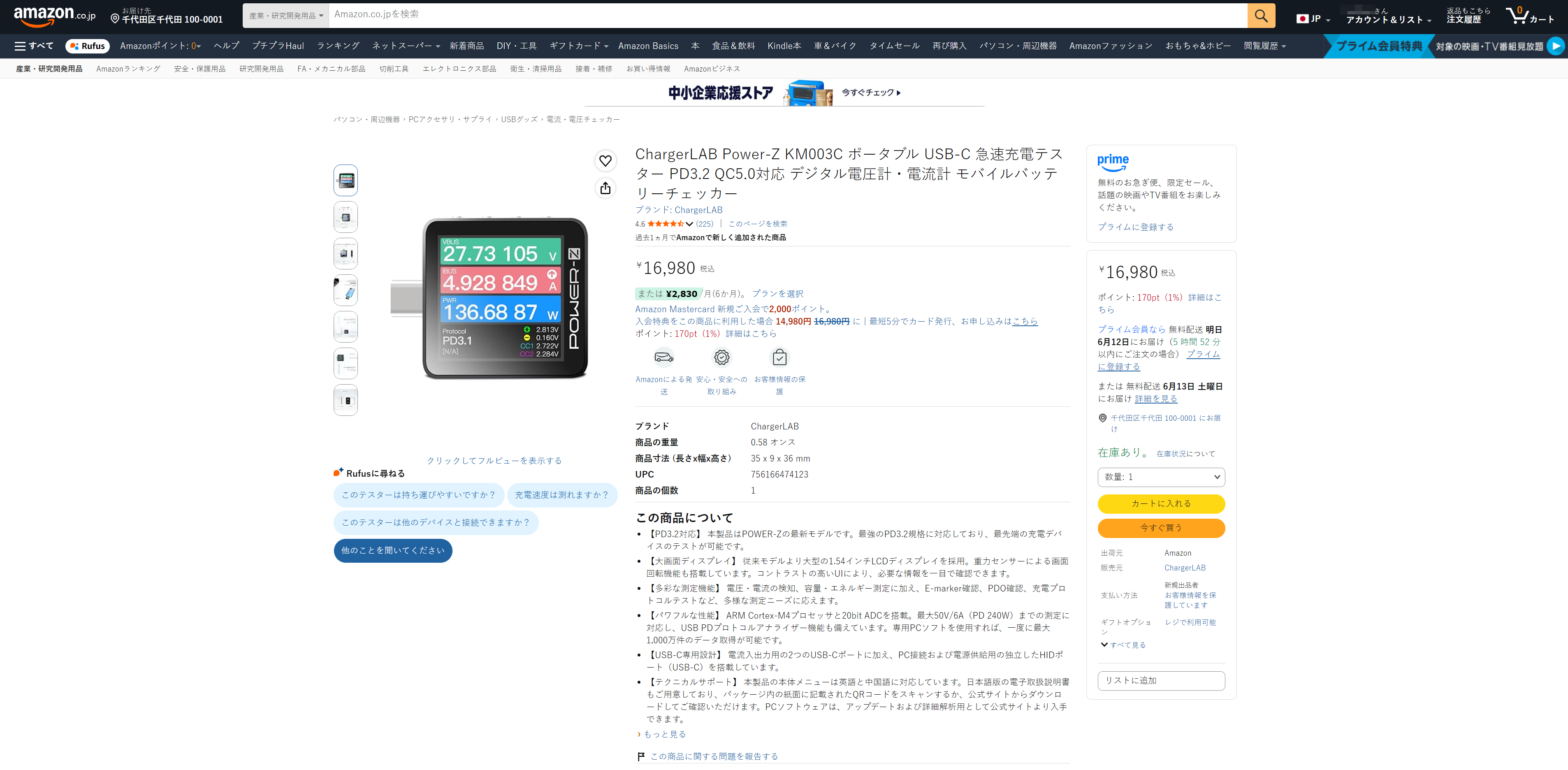This screenshot has height=770, width=1568.
Task: Open the タイムセール nav item
Action: pyautogui.click(x=894, y=46)
